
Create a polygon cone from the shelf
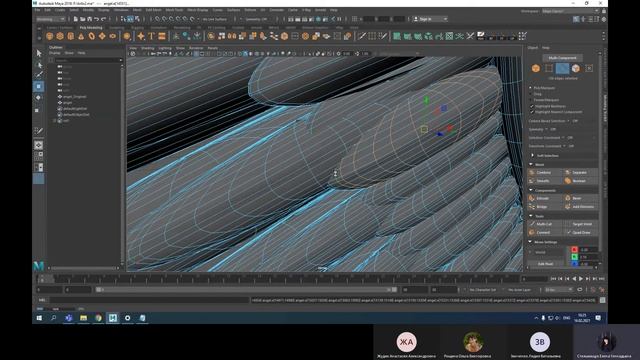pyautogui.click(x=81, y=36)
